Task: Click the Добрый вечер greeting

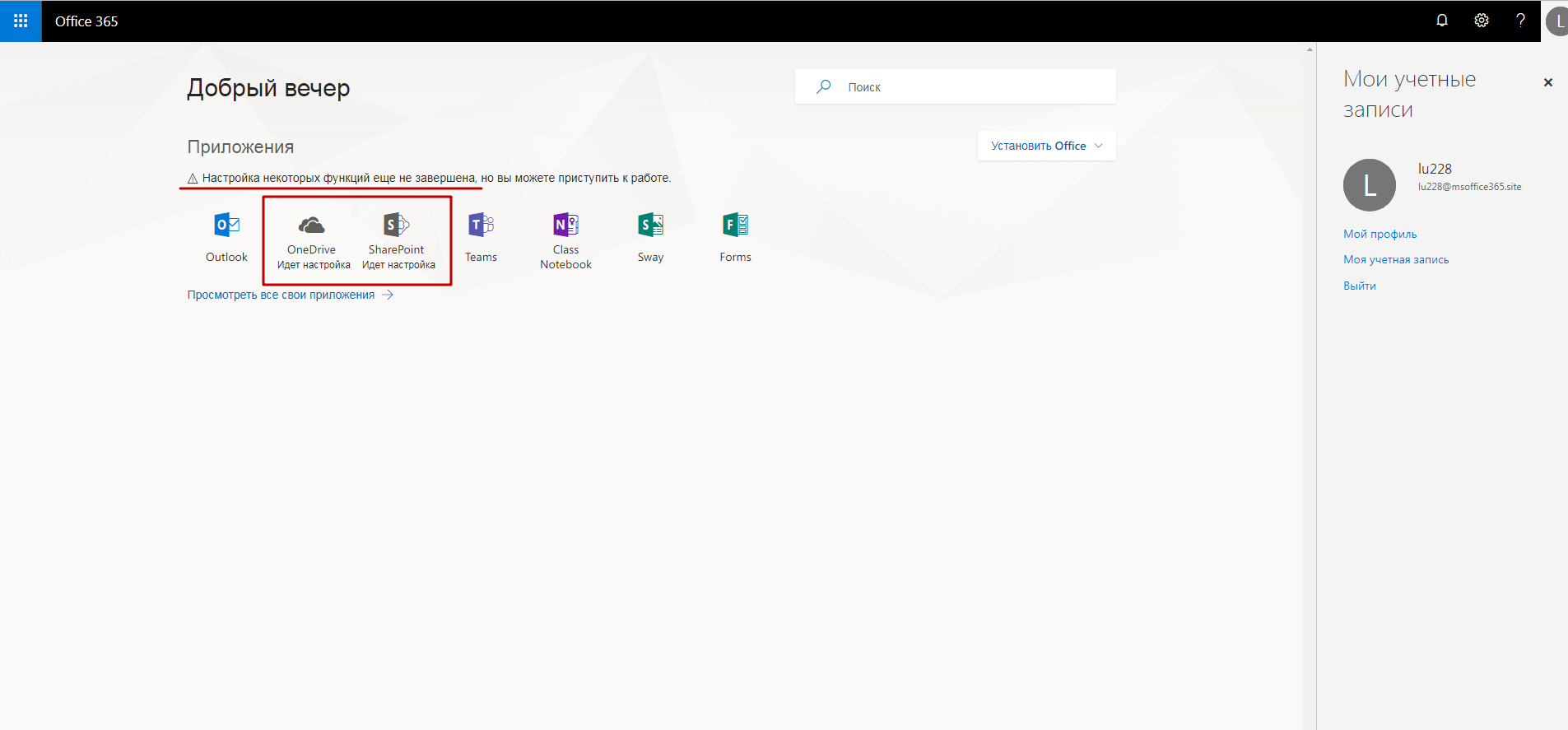Action: click(x=268, y=87)
